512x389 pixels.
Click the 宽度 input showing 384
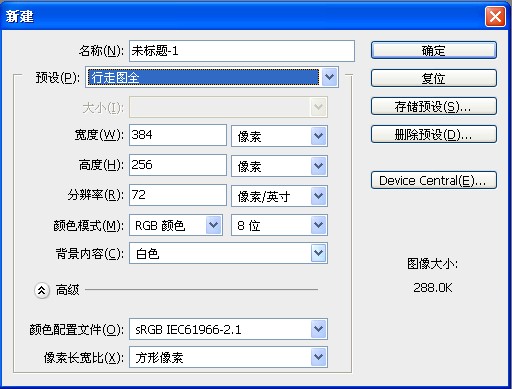pyautogui.click(x=178, y=135)
